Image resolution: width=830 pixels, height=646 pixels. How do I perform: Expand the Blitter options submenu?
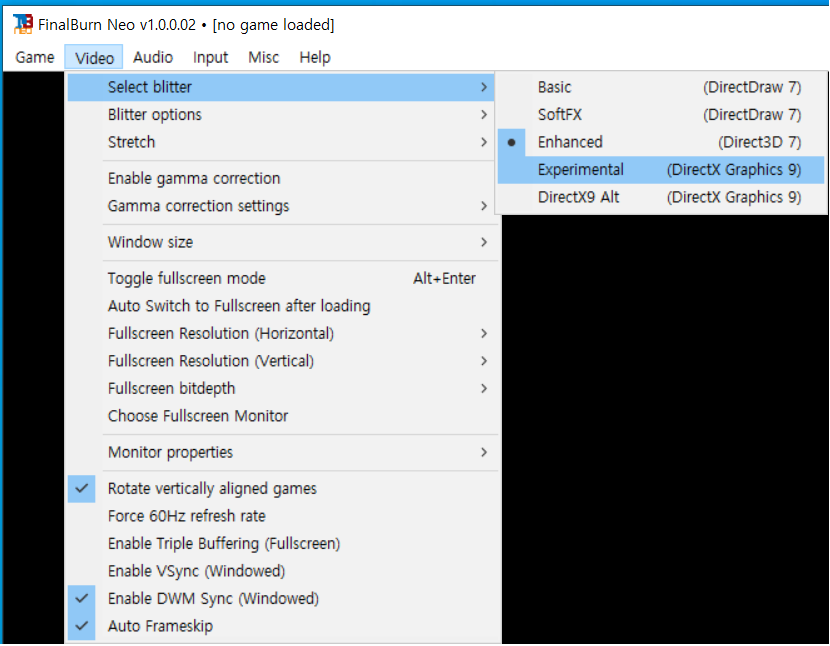click(281, 115)
